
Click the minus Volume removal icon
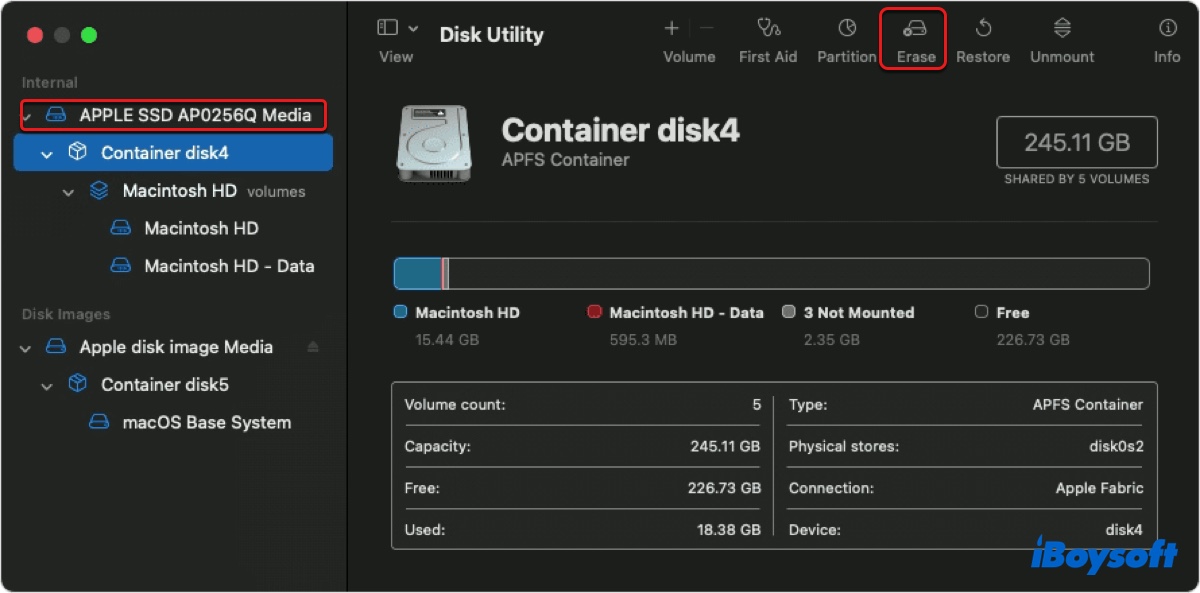point(706,28)
